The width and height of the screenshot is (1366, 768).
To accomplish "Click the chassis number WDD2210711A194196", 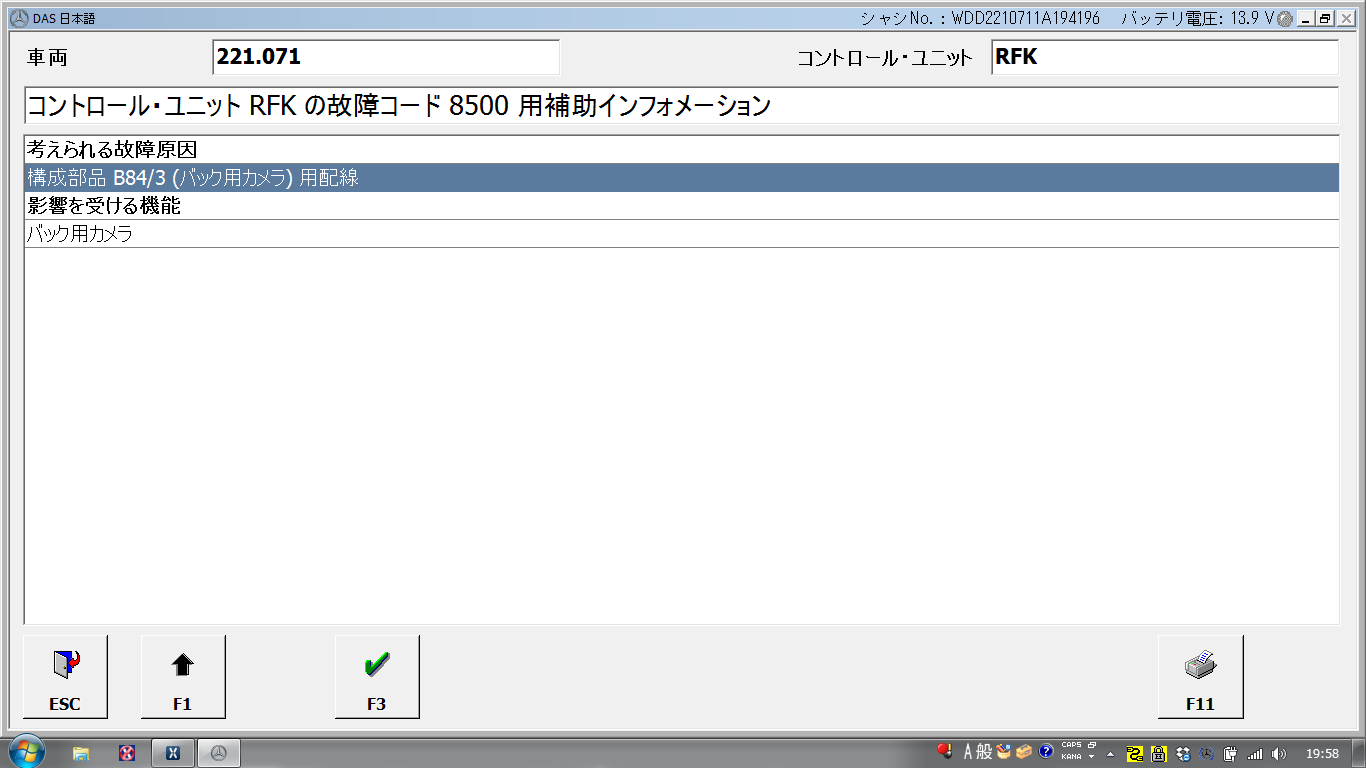I will [x=1026, y=19].
